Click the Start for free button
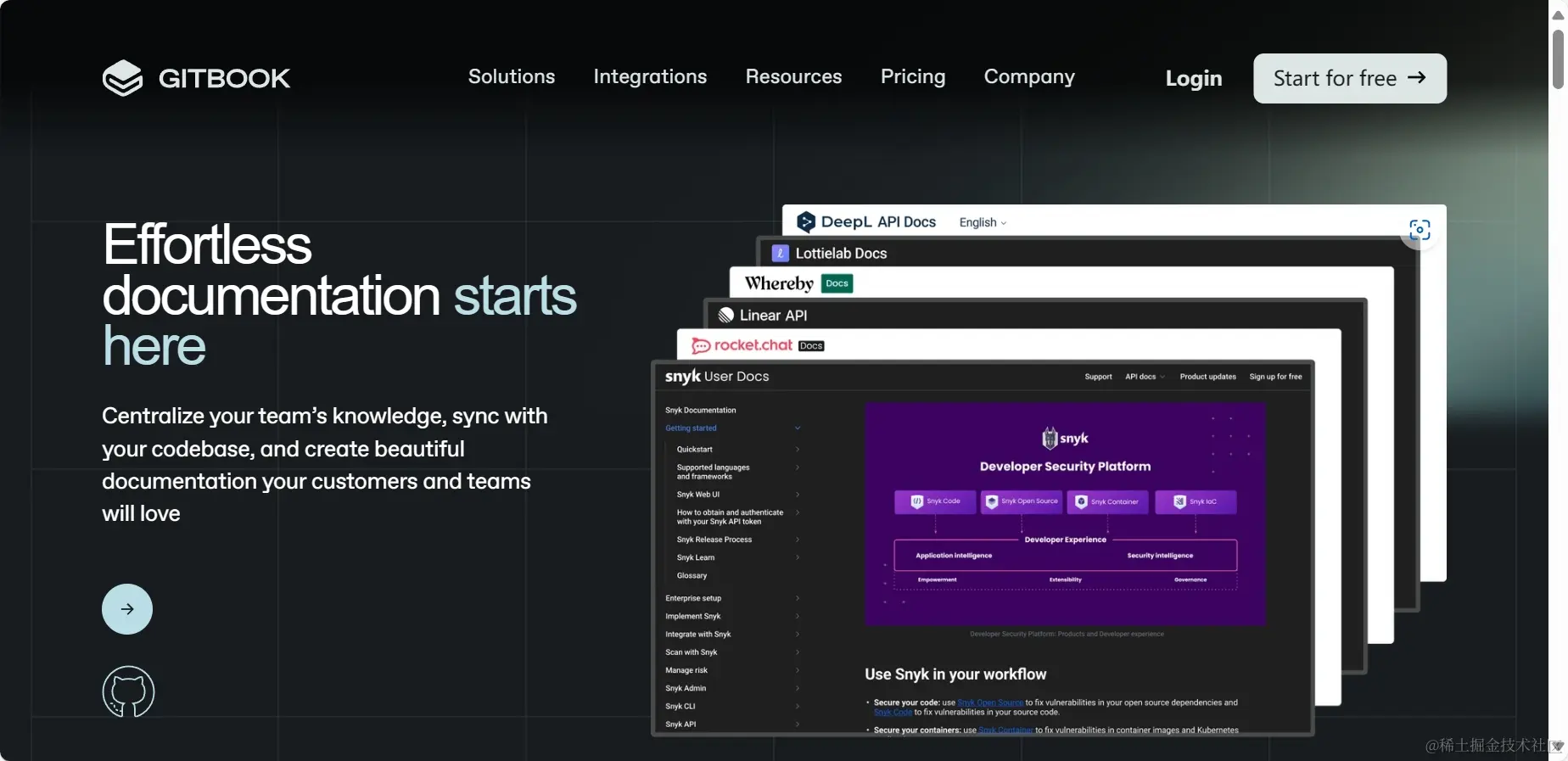Image resolution: width=1568 pixels, height=761 pixels. pyautogui.click(x=1350, y=78)
